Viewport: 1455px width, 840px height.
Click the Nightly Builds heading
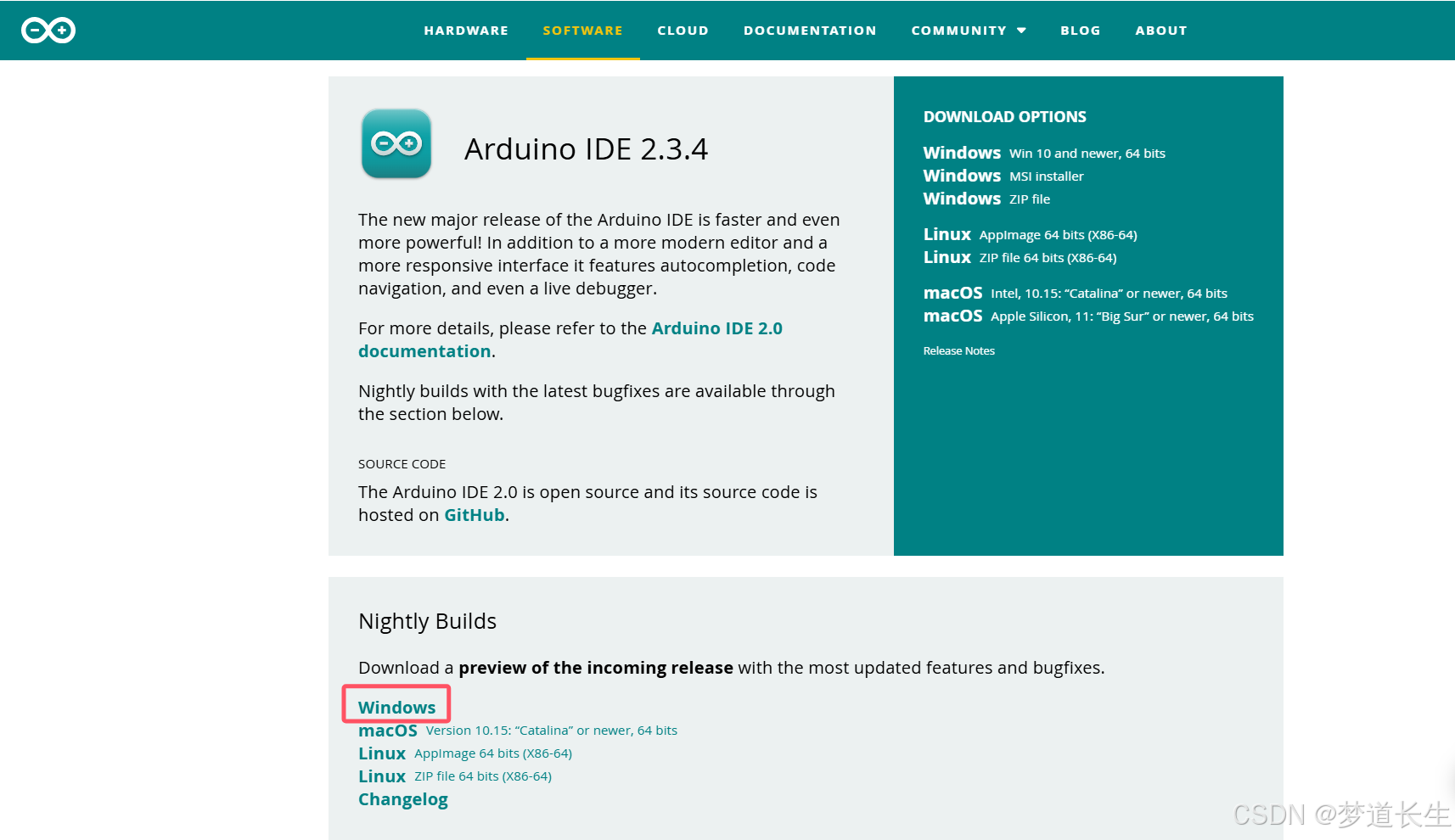[427, 621]
